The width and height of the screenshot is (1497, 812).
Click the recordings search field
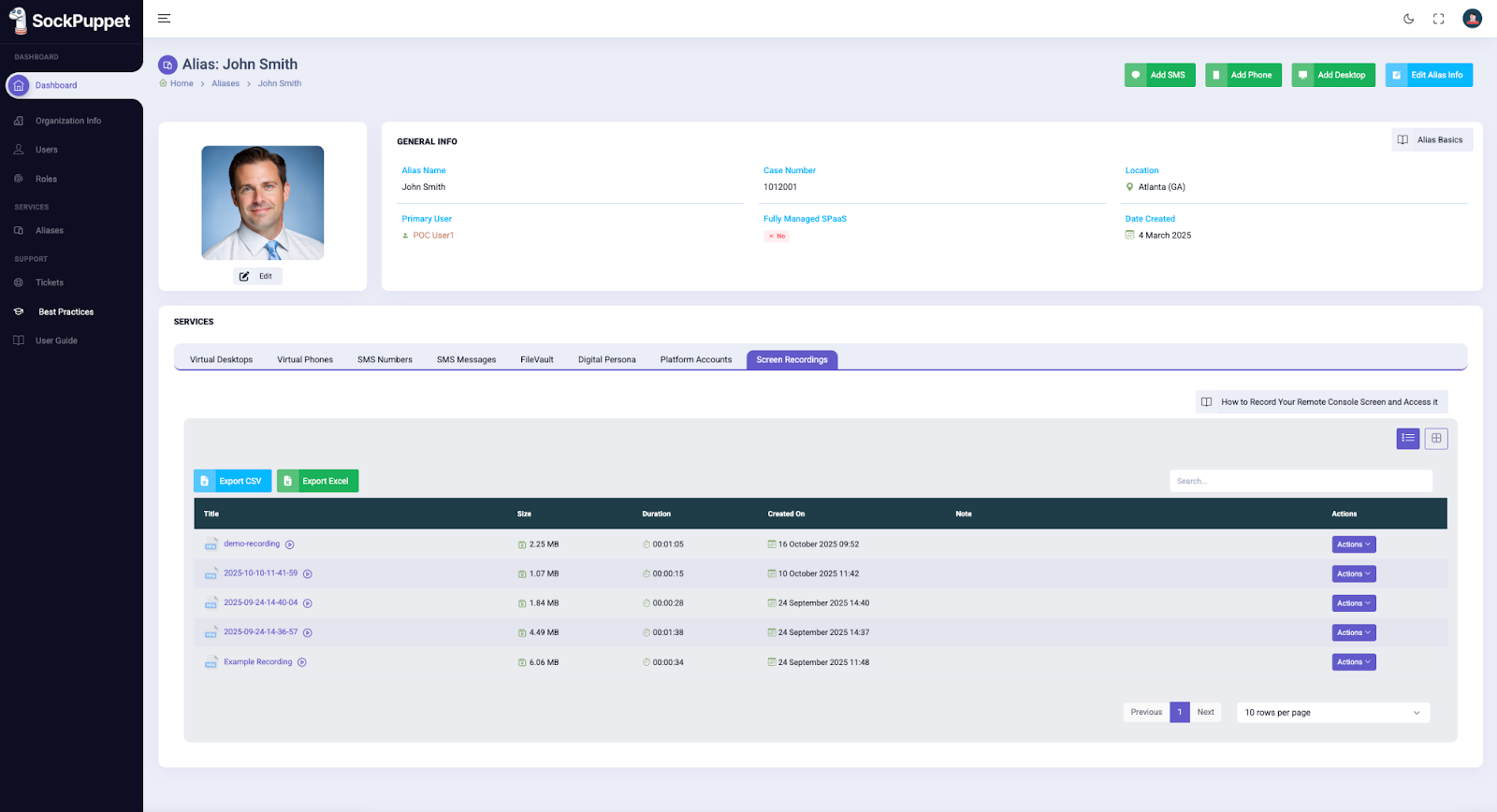pos(1300,481)
